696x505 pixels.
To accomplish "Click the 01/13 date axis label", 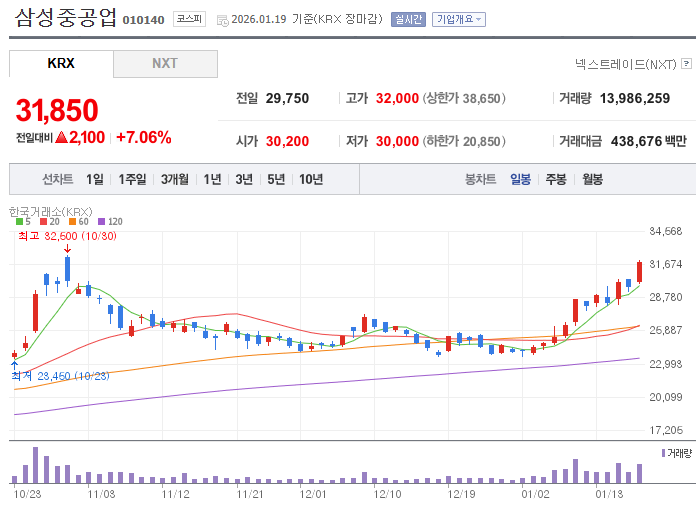I will pos(609,494).
